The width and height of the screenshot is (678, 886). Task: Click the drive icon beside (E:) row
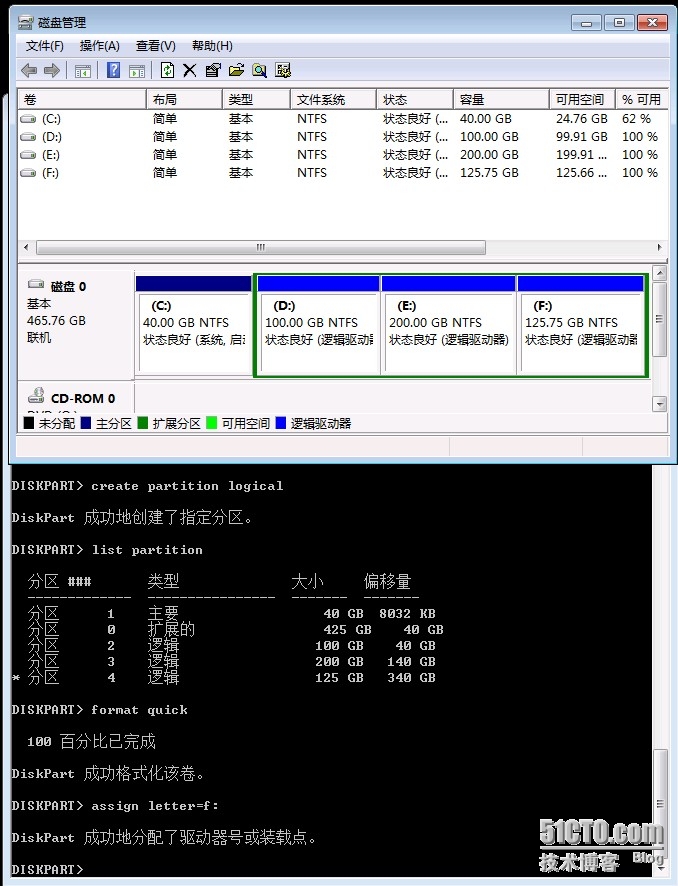click(28, 155)
